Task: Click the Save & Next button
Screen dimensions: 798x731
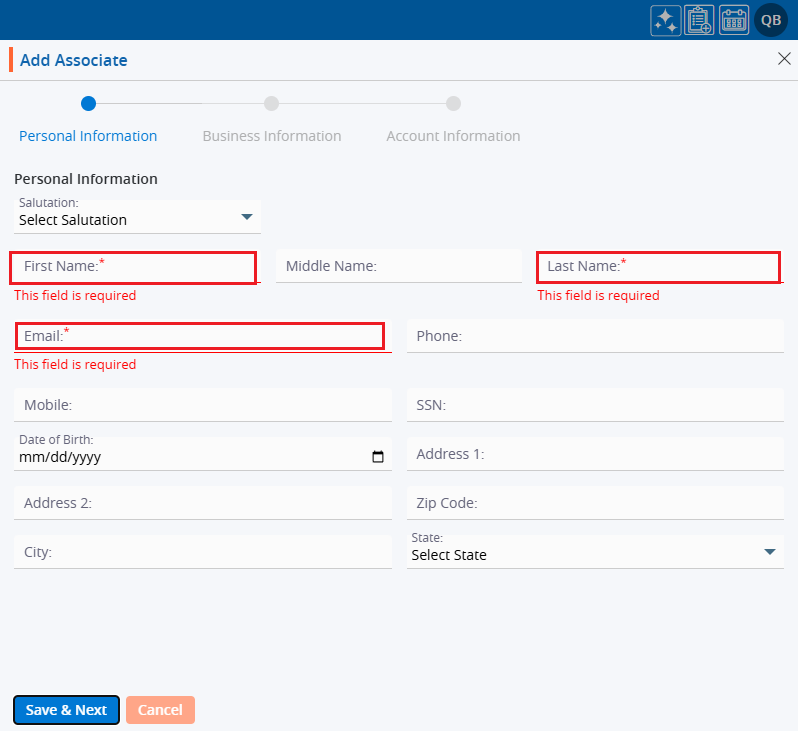Action: click(66, 710)
